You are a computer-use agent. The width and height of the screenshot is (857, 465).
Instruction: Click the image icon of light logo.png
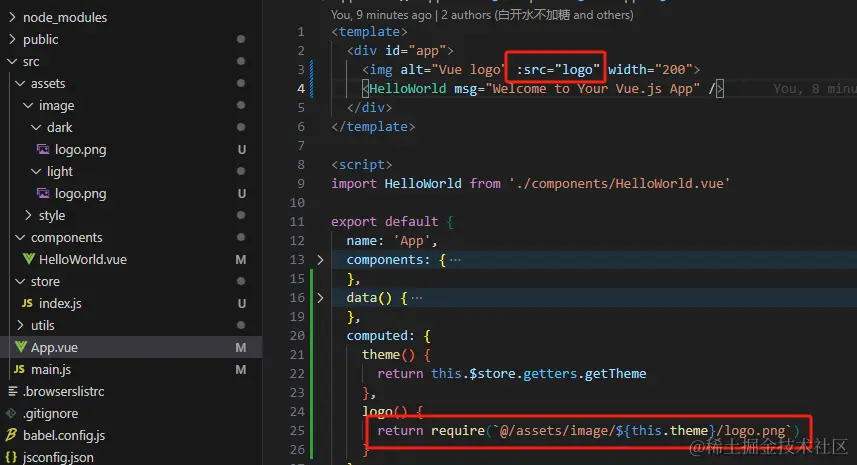(x=43, y=193)
